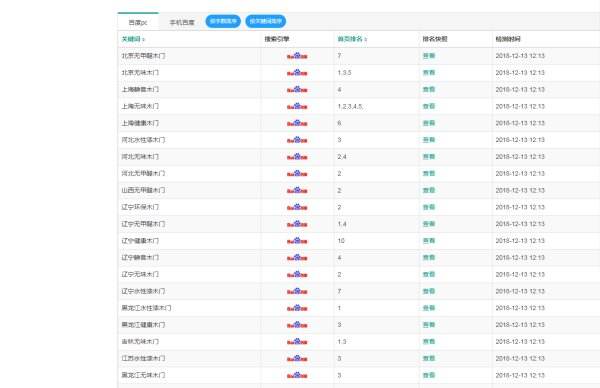This screenshot has height=388, width=600.
Task: Click ranking value in 上海无味木门 row
Action: point(350,106)
